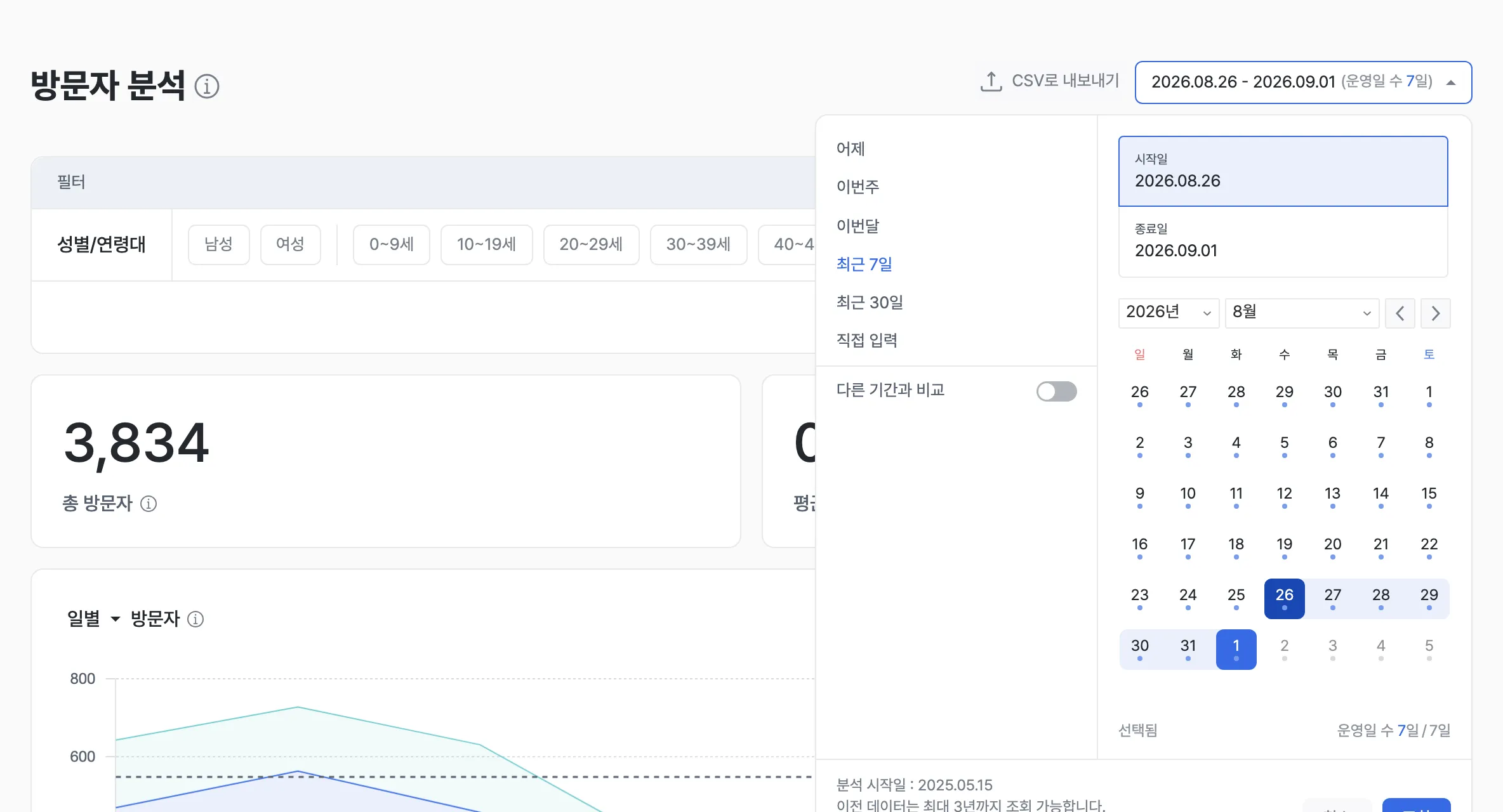Open the 2026년 year dropdown

(1169, 313)
